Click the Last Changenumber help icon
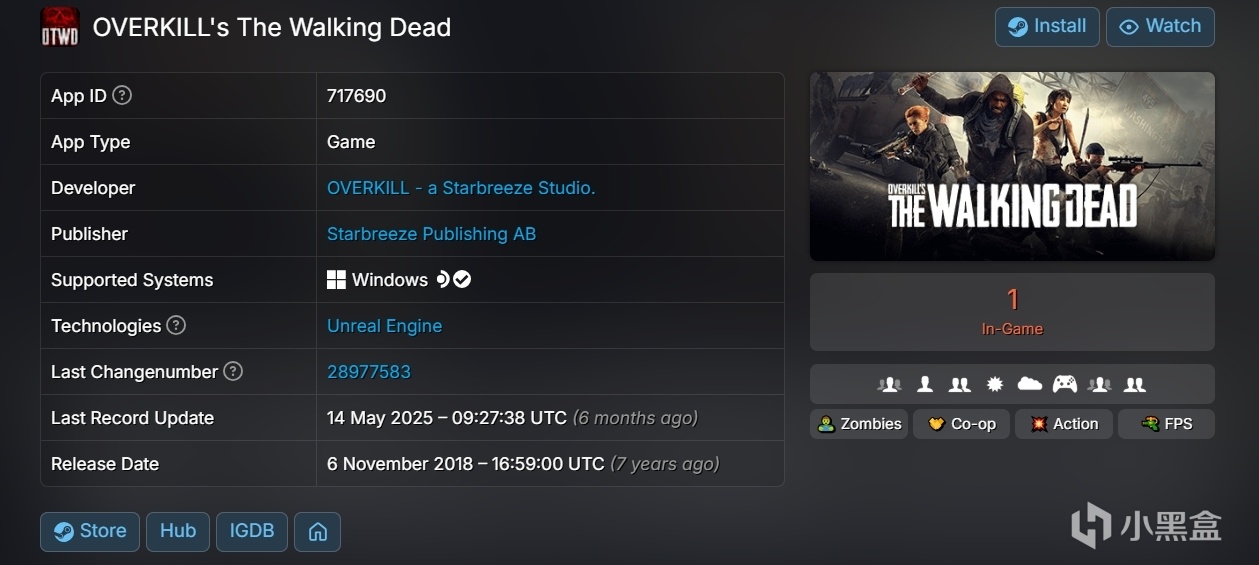Viewport: 1259px width, 565px height. coord(233,371)
